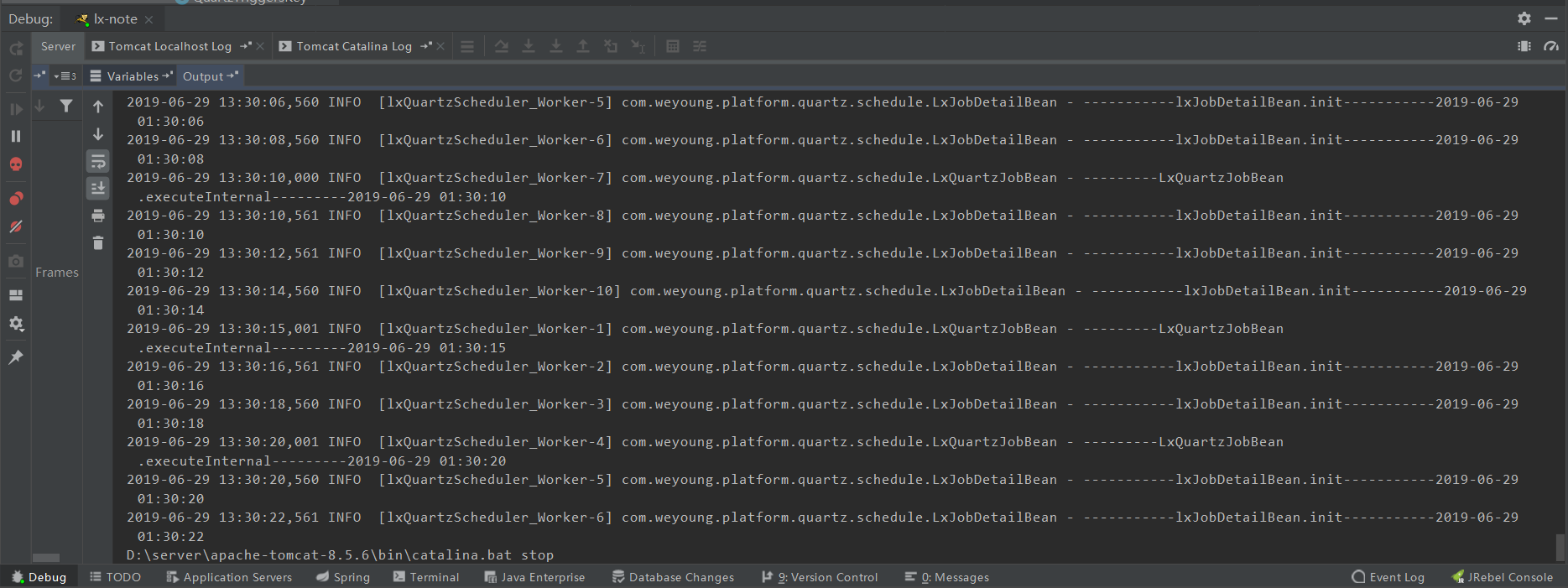Toggle Mute Breakpoints
The height and width of the screenshot is (588, 1568).
coord(16,226)
